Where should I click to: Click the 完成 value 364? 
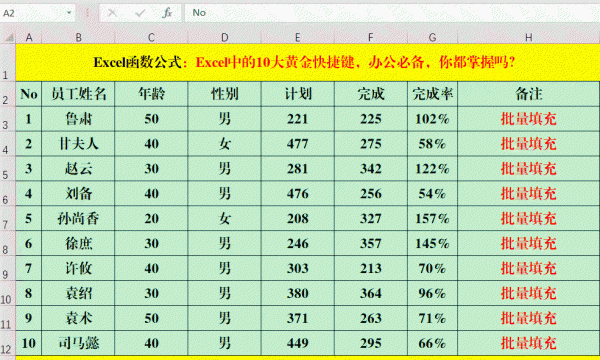[x=371, y=293]
